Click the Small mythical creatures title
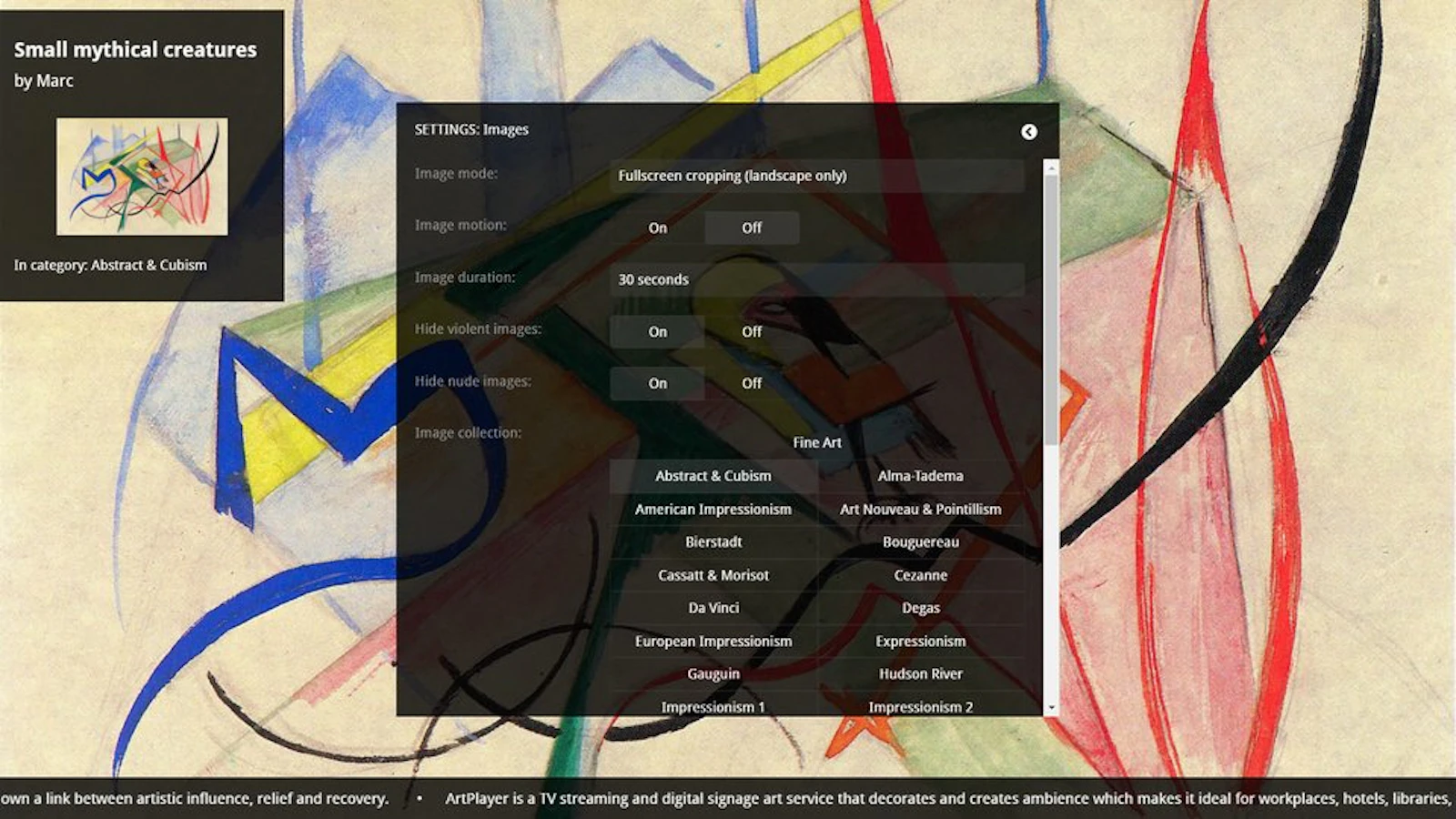The width and height of the screenshot is (1456, 819). pos(136,50)
